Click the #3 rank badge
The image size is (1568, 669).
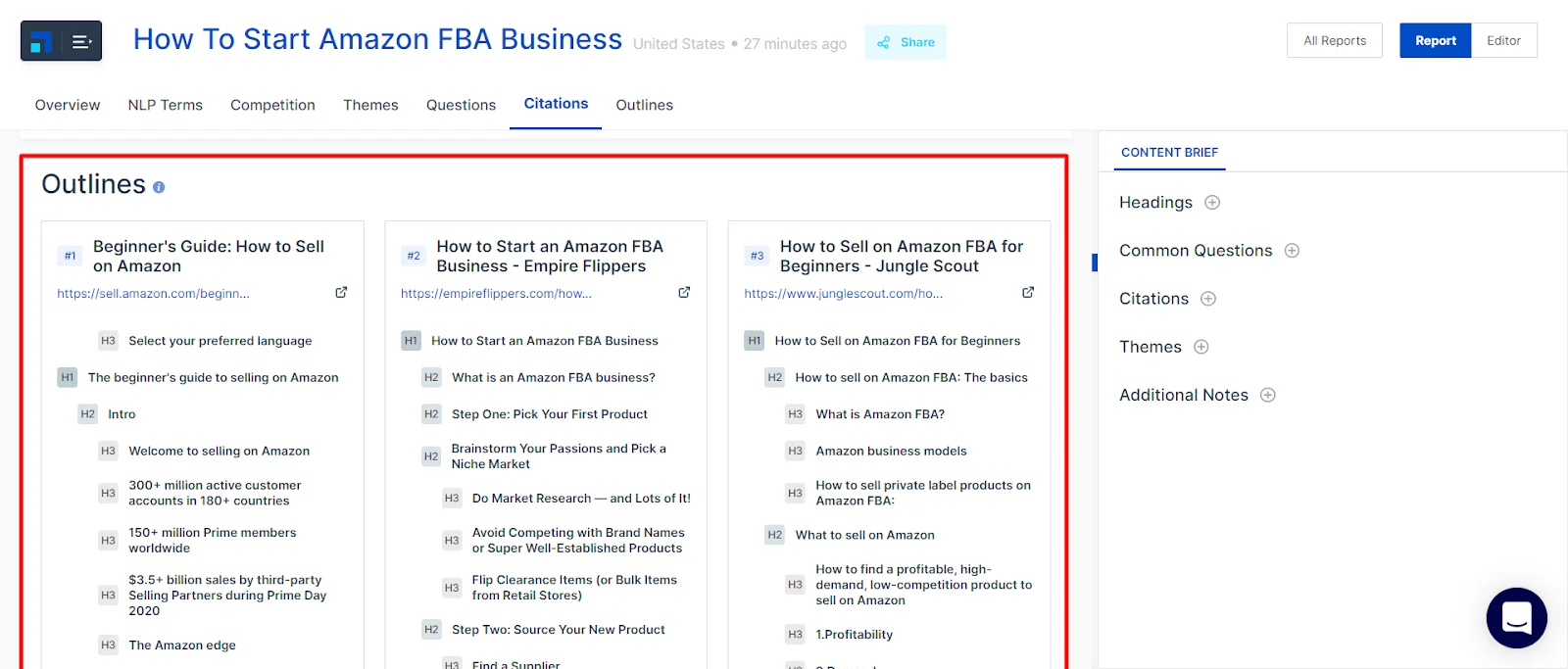point(757,256)
